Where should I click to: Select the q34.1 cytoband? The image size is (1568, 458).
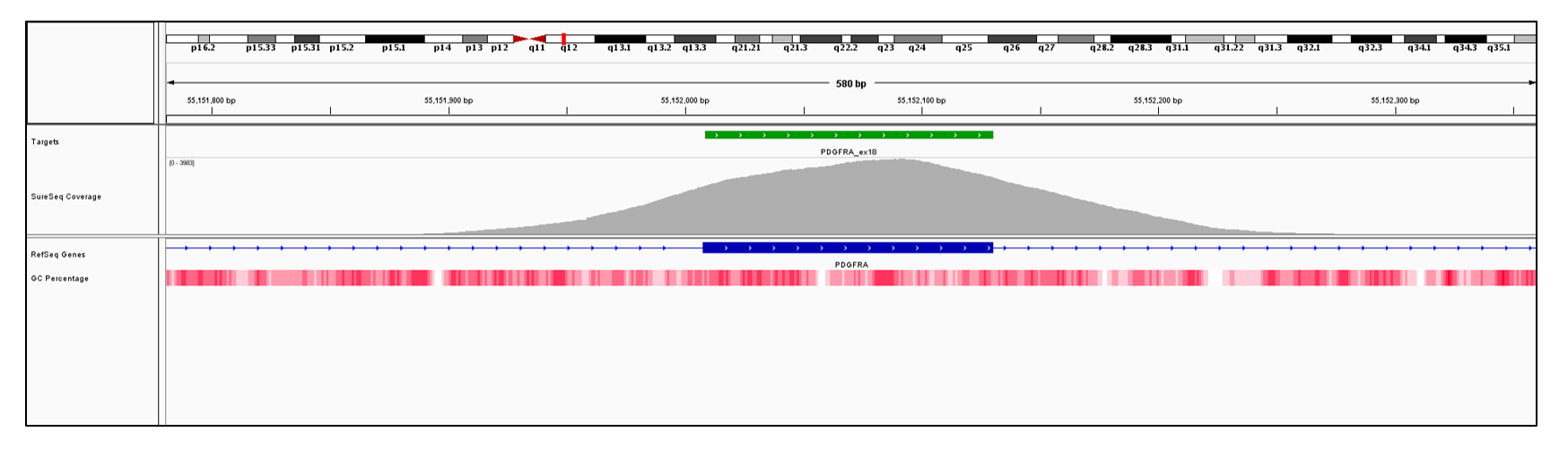1419,48
